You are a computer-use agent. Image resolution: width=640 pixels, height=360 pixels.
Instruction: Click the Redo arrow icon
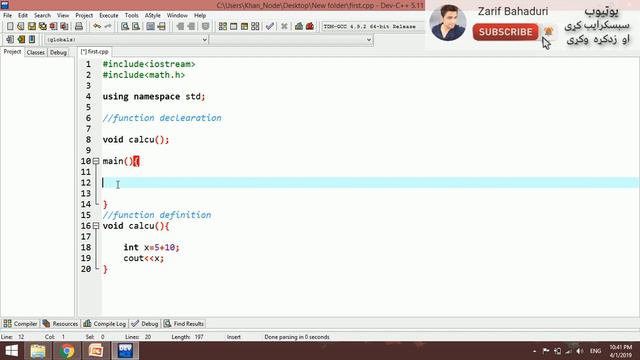[x=108, y=27]
